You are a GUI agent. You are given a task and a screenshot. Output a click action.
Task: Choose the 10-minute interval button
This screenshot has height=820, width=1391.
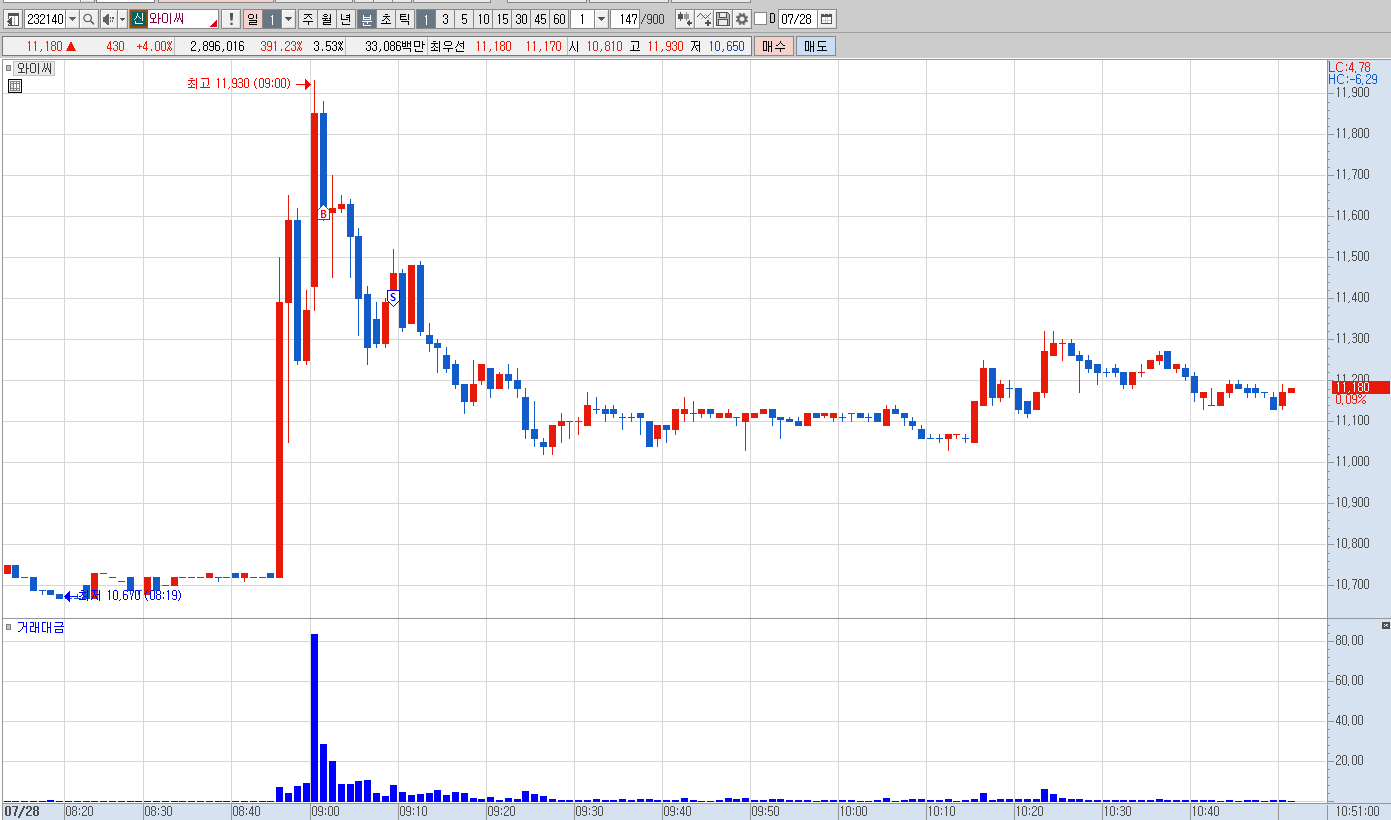pyautogui.click(x=483, y=19)
